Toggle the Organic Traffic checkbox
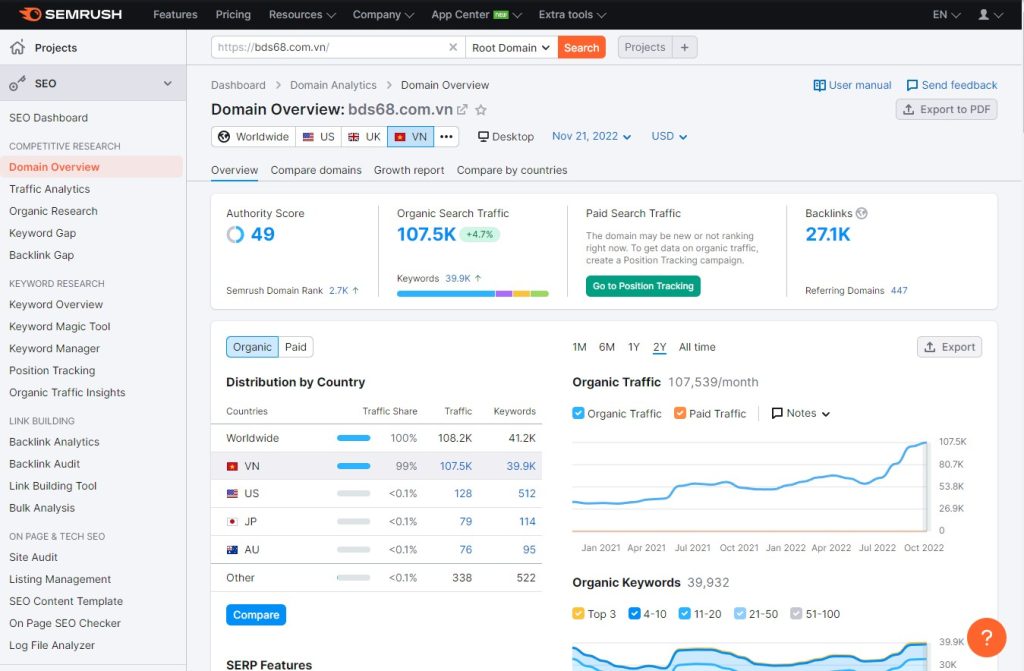 pyautogui.click(x=578, y=413)
